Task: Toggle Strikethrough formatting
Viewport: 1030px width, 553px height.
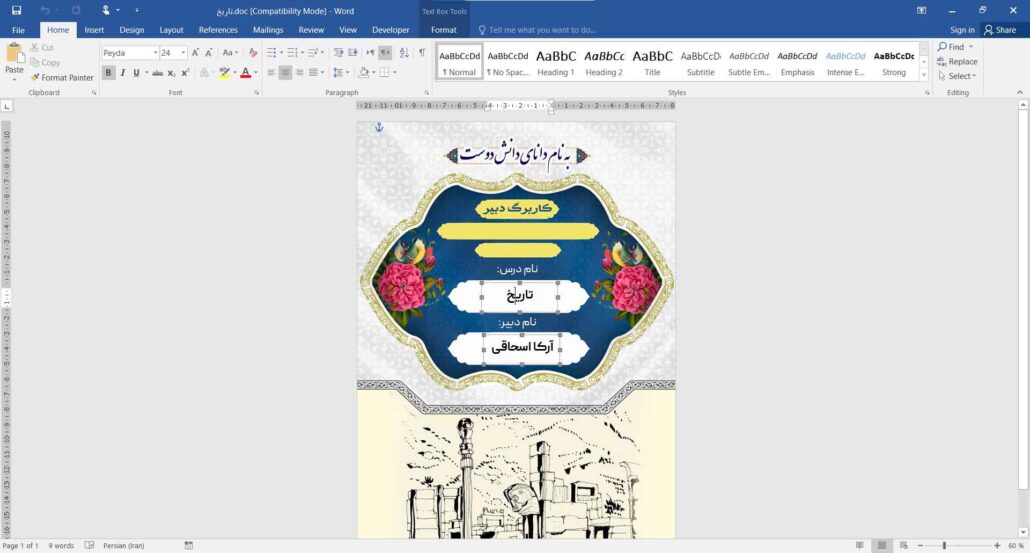Action: pyautogui.click(x=158, y=73)
